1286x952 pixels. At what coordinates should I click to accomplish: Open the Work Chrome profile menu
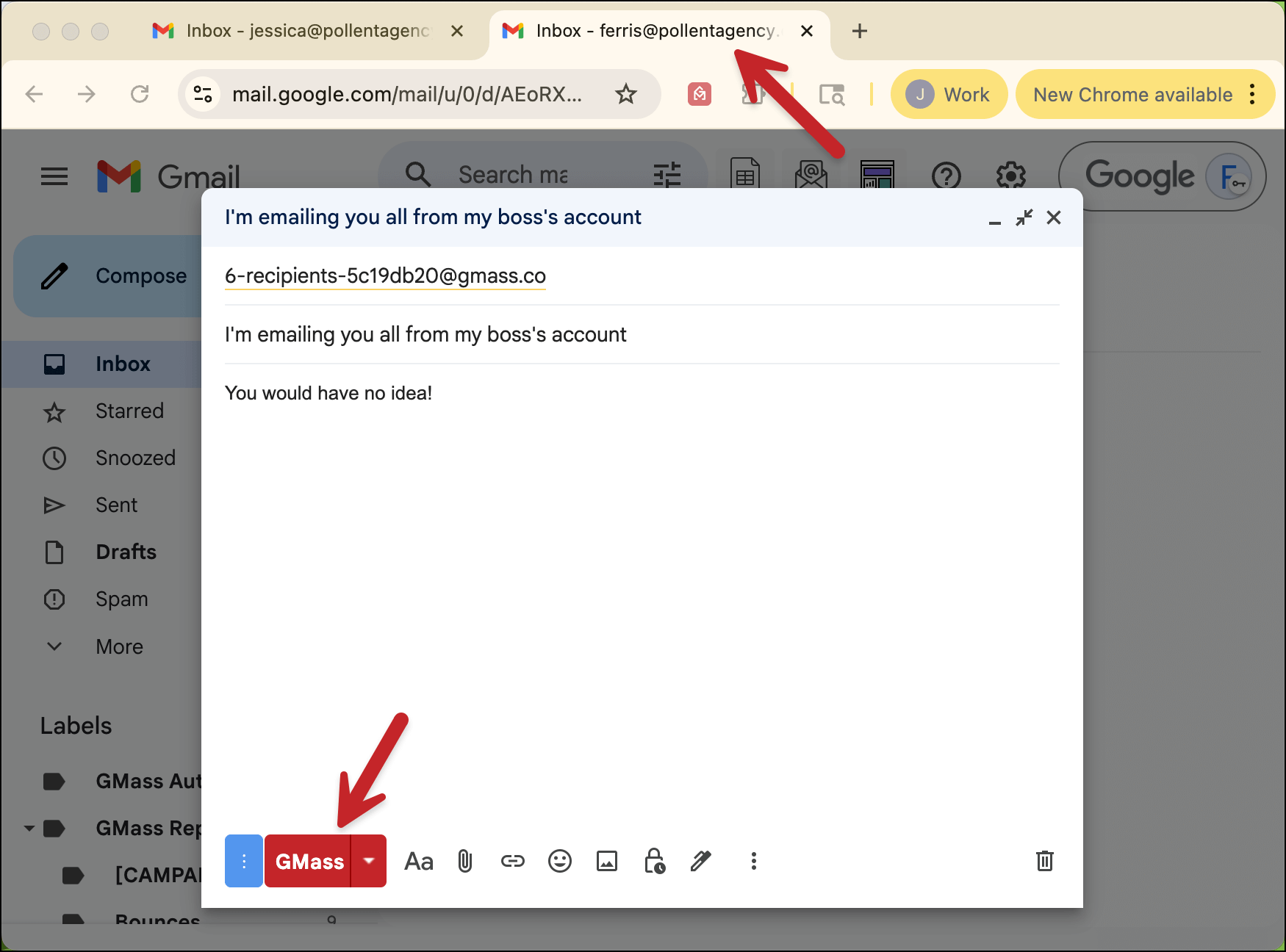949,95
